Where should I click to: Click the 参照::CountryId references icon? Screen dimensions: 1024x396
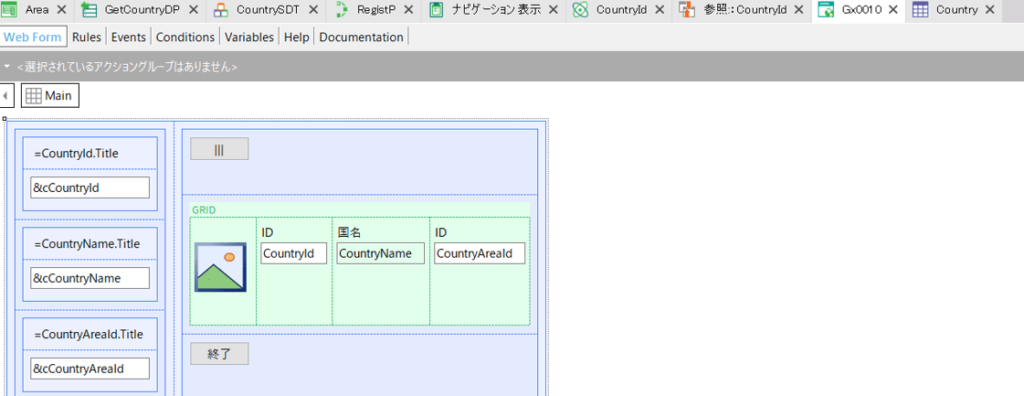(x=686, y=10)
